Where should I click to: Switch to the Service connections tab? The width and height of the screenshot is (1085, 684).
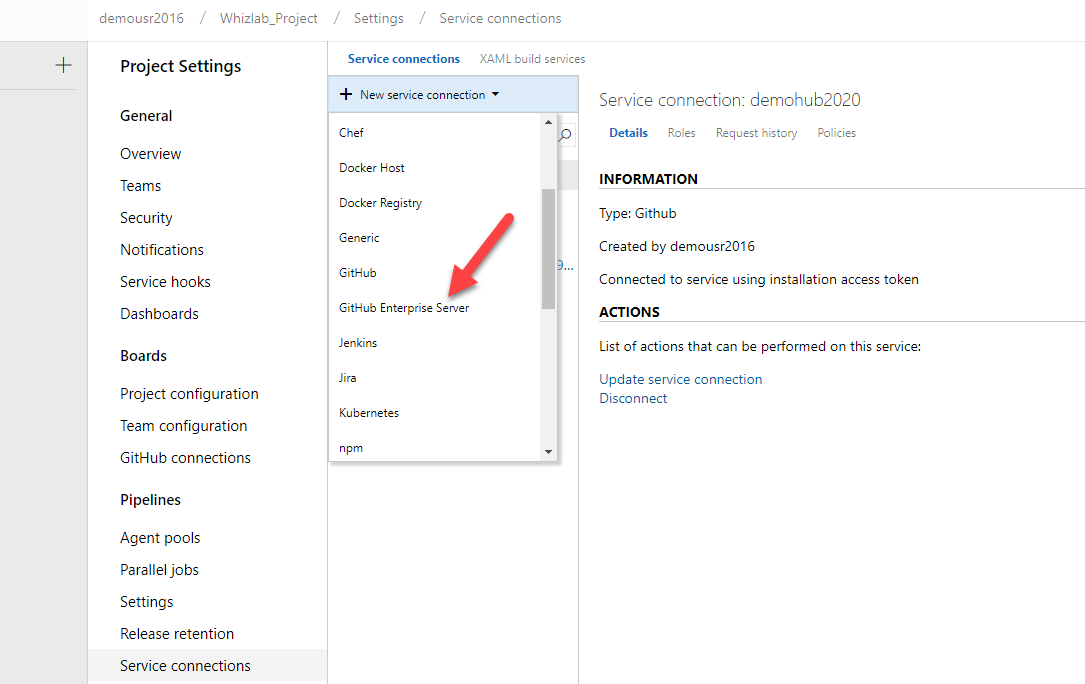(x=403, y=59)
